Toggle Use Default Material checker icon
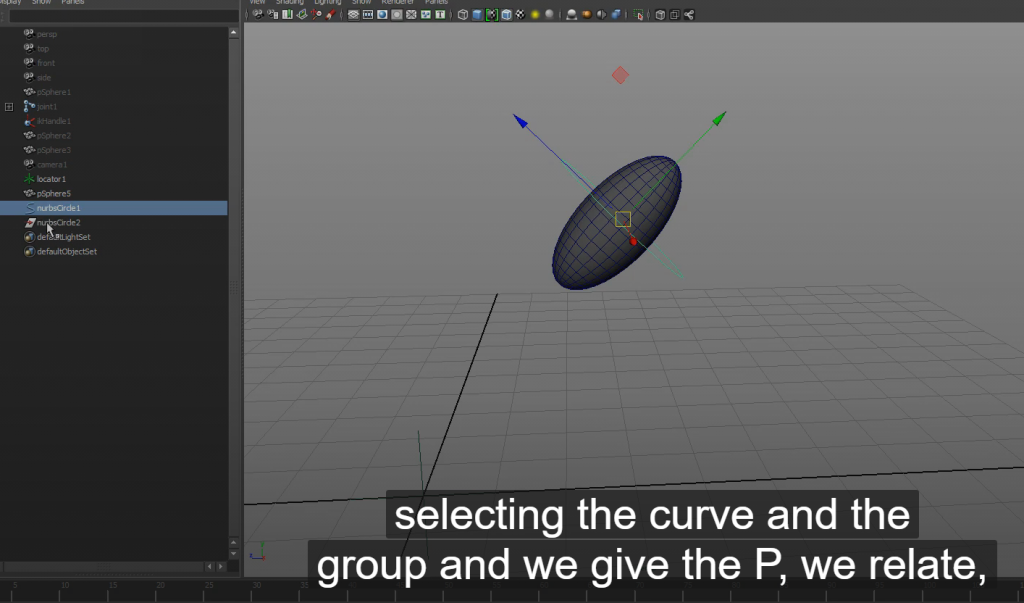Image resolution: width=1024 pixels, height=603 pixels. pos(492,14)
